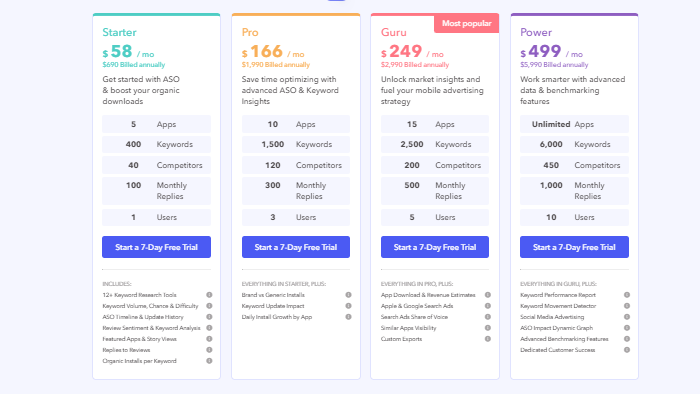Start the Guru plan 7-day free trial
The height and width of the screenshot is (394, 700).
pos(435,247)
